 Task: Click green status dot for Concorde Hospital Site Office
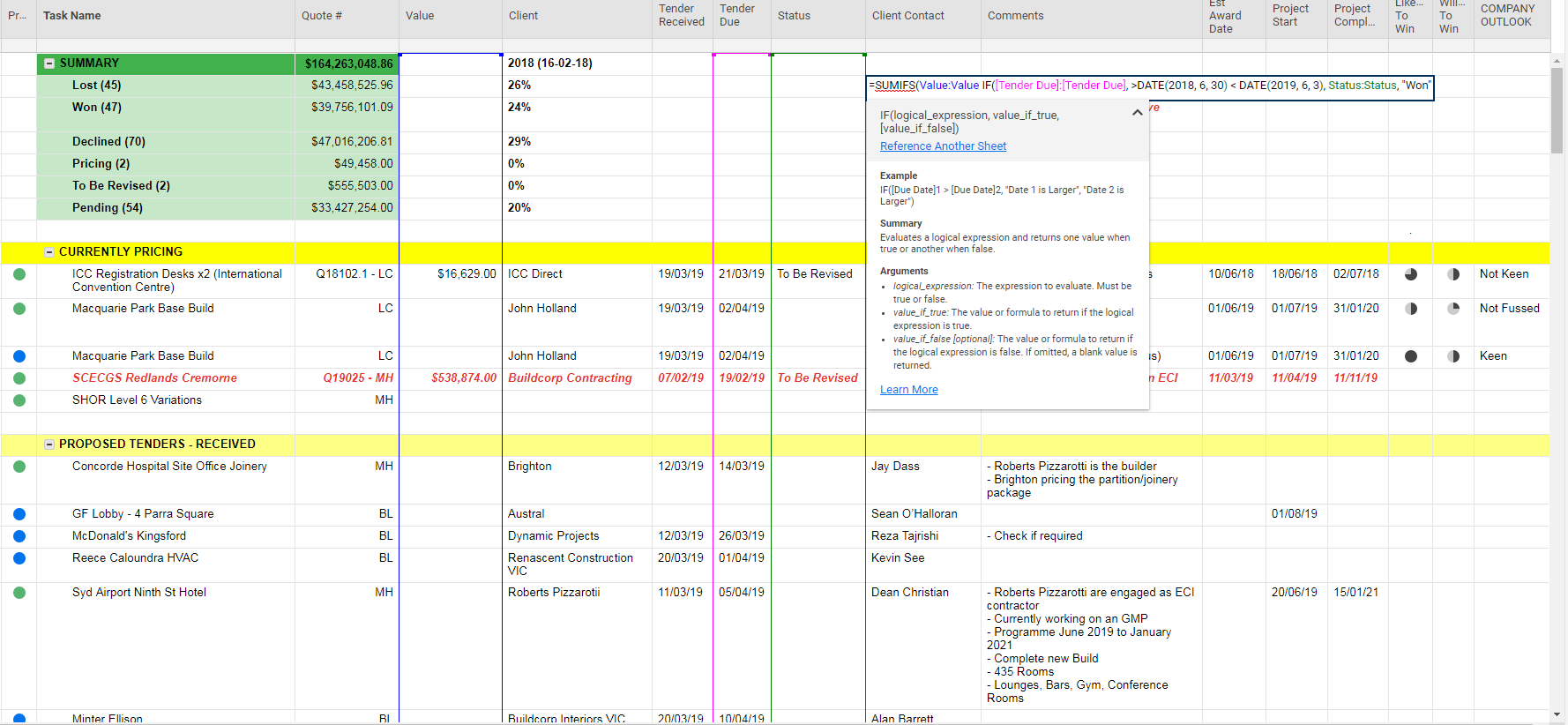pos(19,467)
